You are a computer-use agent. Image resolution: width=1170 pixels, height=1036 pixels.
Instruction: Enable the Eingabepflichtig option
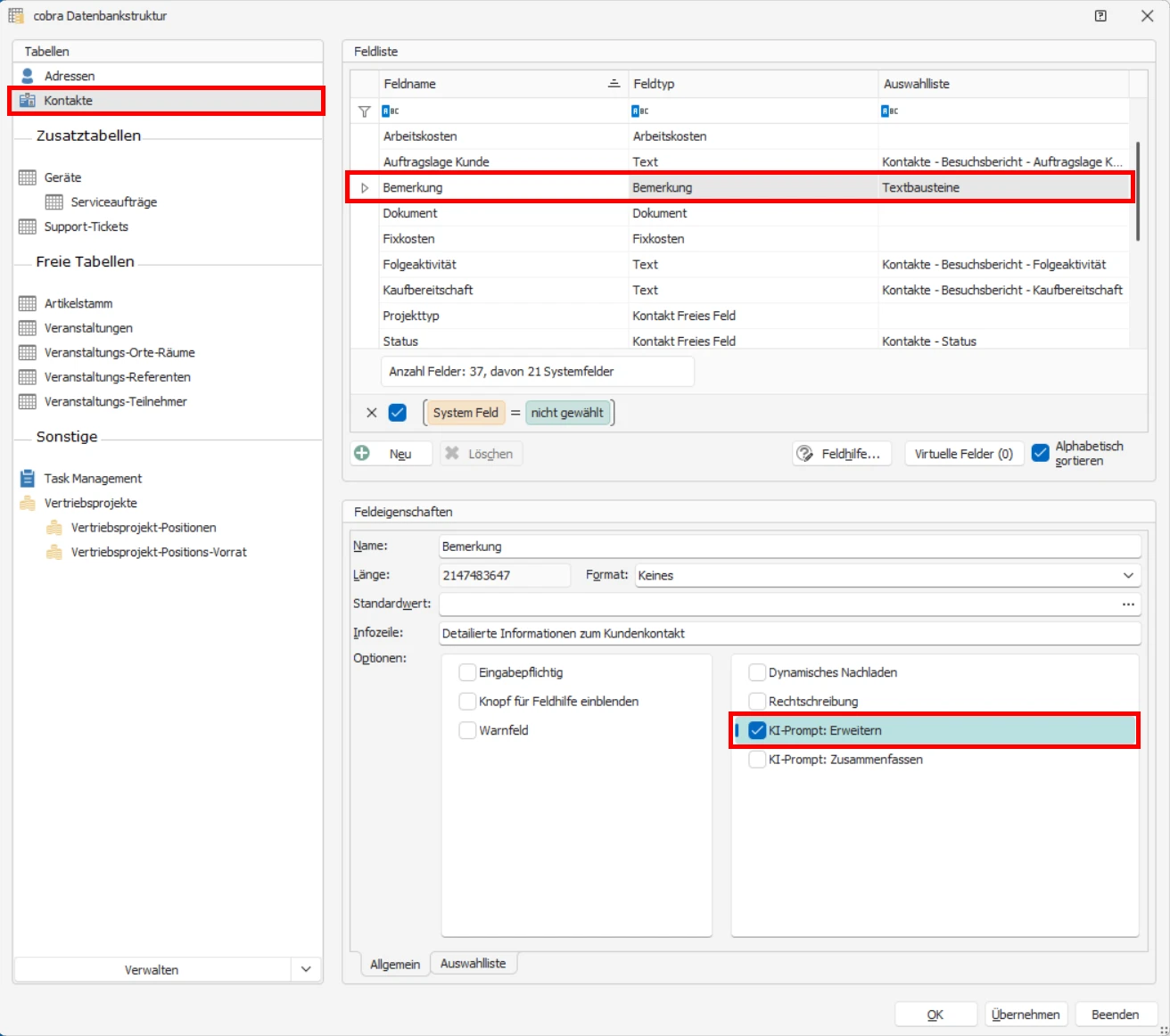point(467,672)
